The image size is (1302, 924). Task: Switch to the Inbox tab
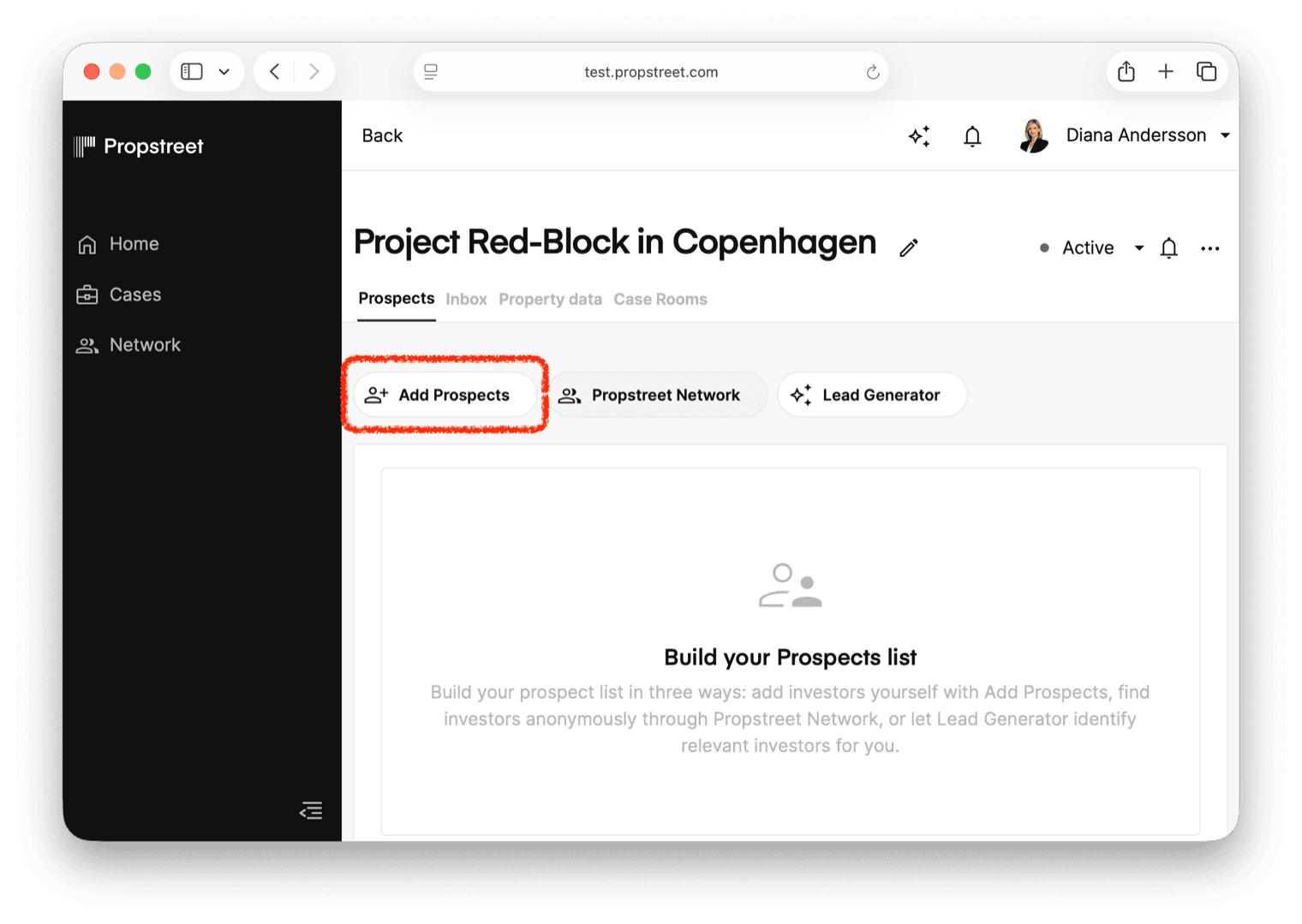466,300
